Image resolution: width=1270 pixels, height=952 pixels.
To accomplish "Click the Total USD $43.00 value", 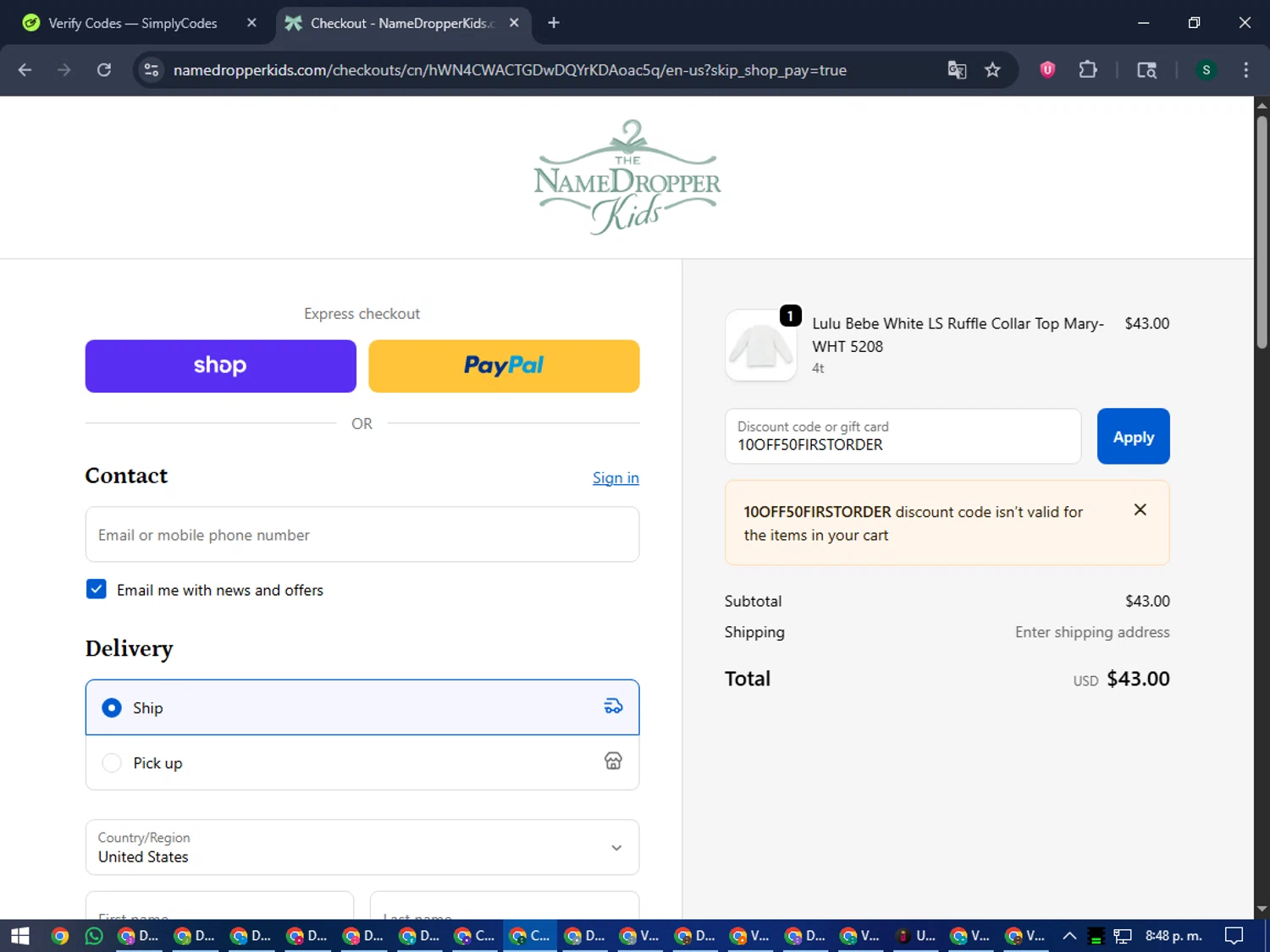I will coord(1121,679).
